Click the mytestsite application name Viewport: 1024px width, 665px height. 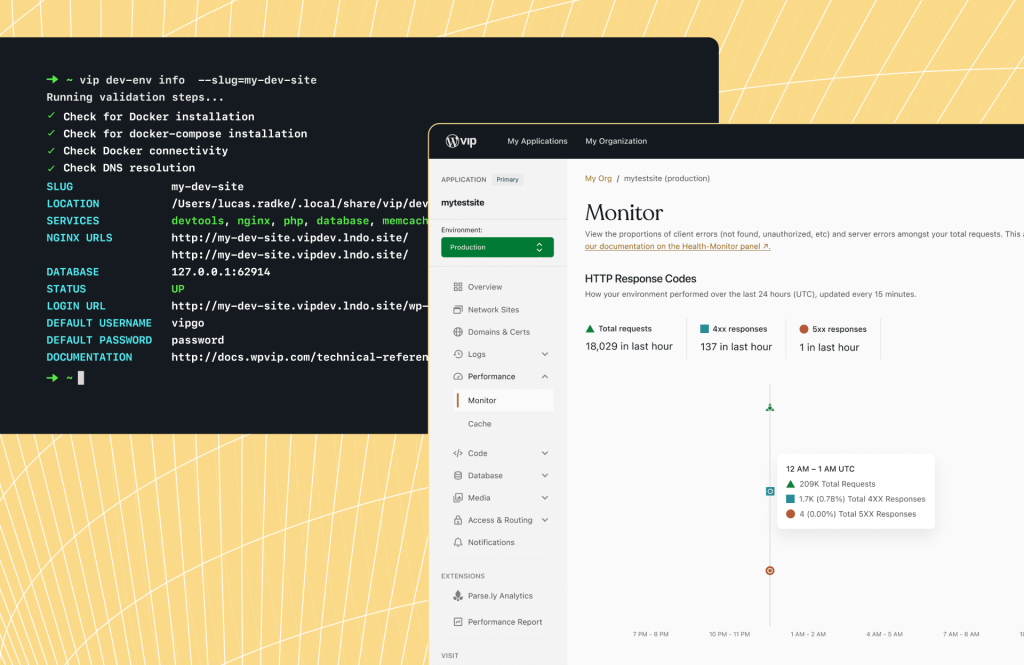[x=462, y=203]
